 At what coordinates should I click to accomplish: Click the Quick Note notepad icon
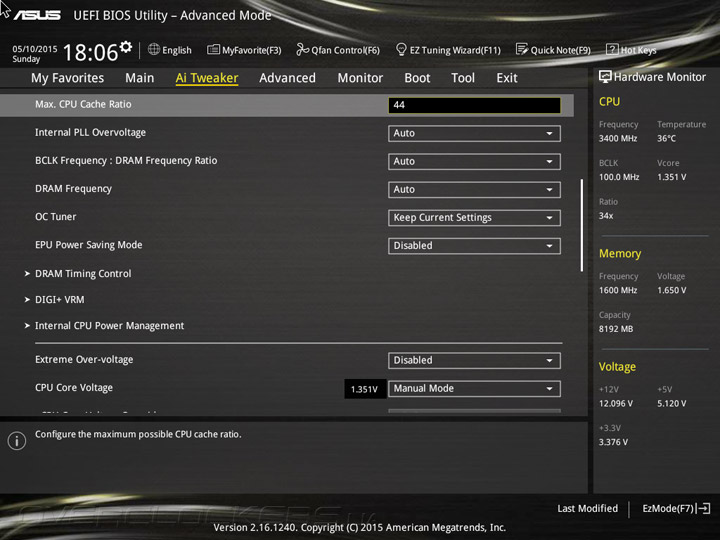click(522, 49)
